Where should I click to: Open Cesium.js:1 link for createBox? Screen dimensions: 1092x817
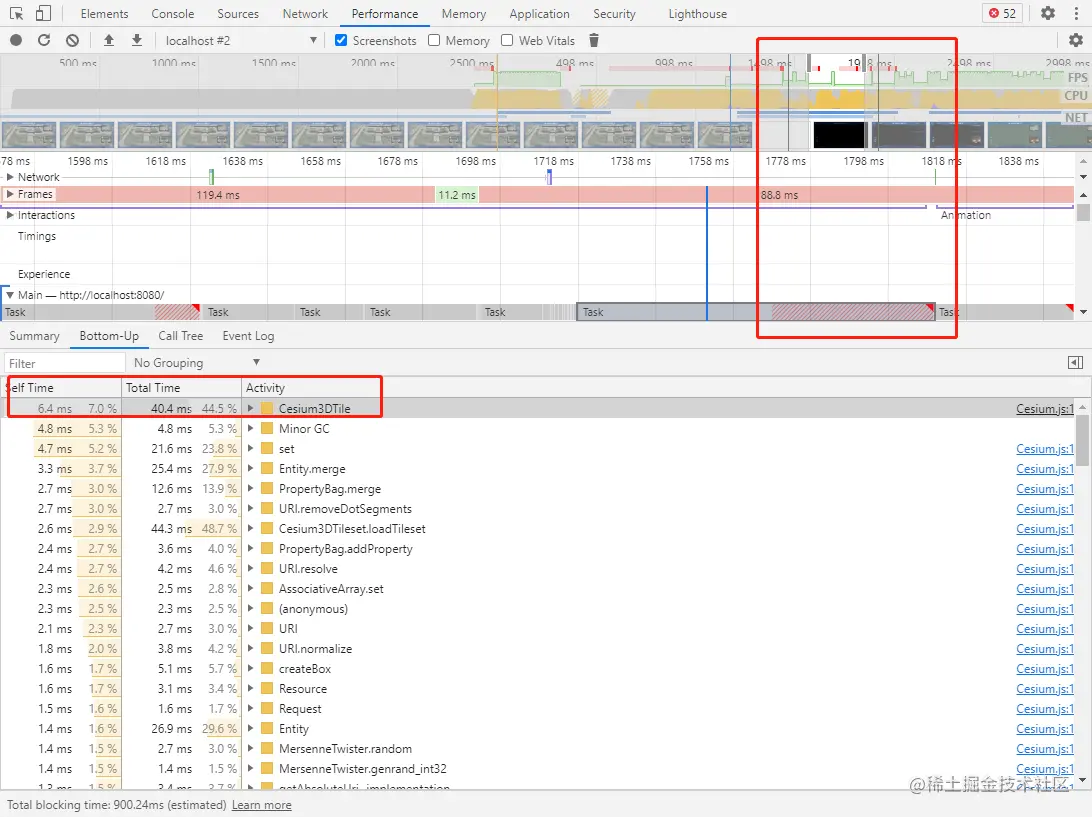pos(1045,669)
